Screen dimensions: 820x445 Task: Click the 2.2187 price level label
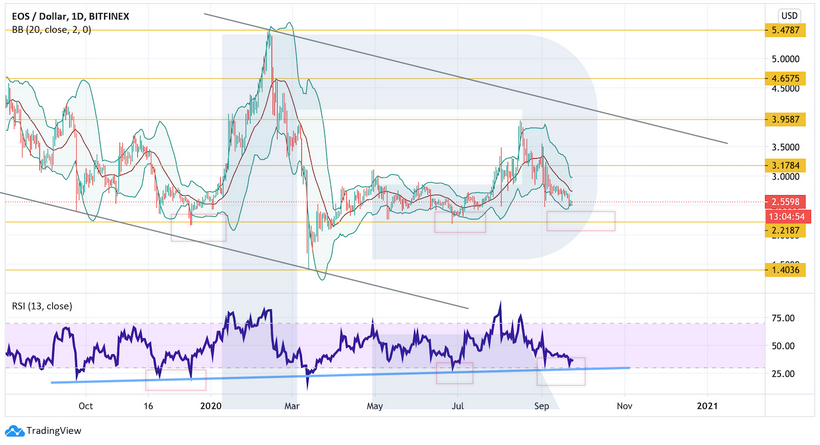[785, 230]
